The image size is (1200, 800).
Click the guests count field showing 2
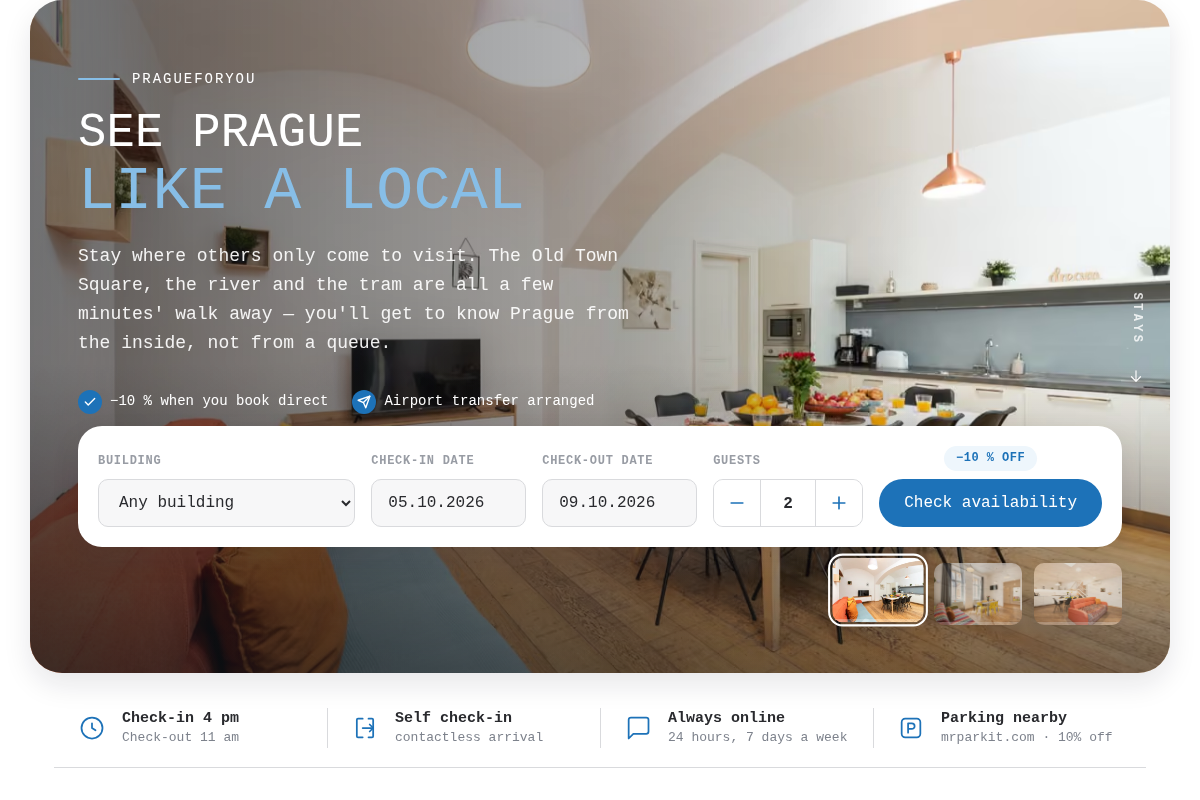pos(788,503)
